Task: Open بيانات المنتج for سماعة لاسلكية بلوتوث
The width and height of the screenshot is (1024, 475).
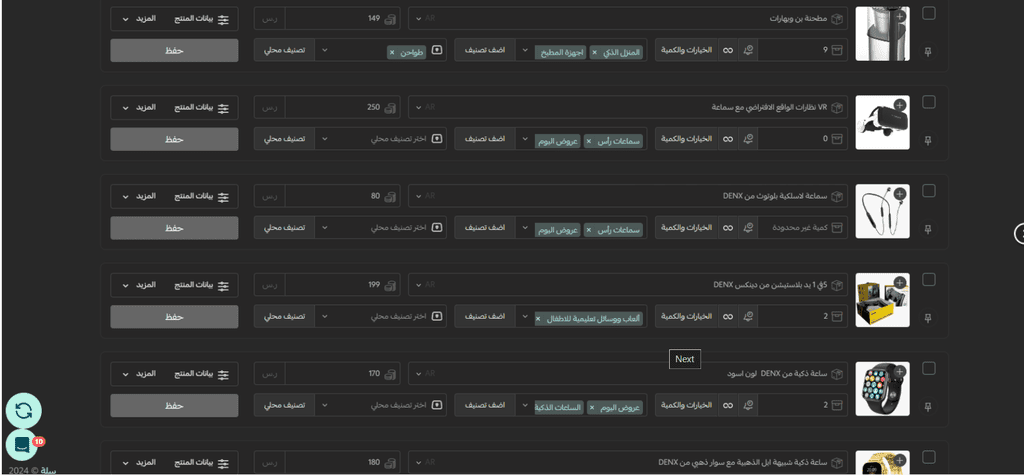Action: (202, 196)
